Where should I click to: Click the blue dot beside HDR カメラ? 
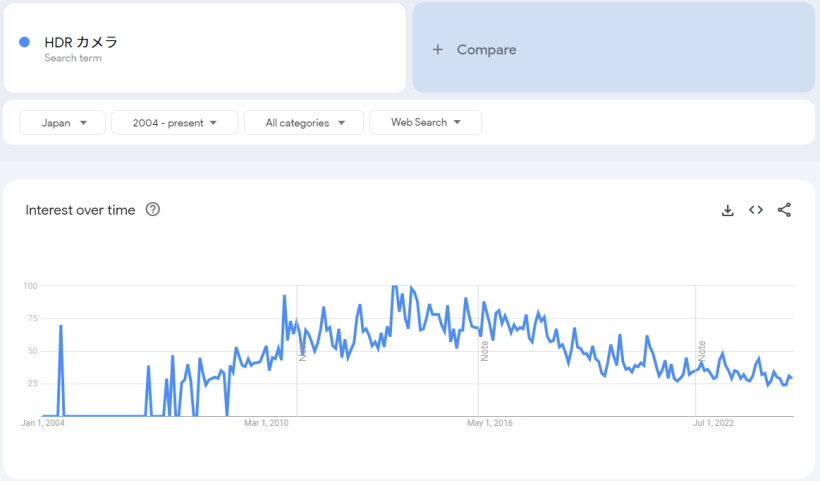[x=25, y=42]
